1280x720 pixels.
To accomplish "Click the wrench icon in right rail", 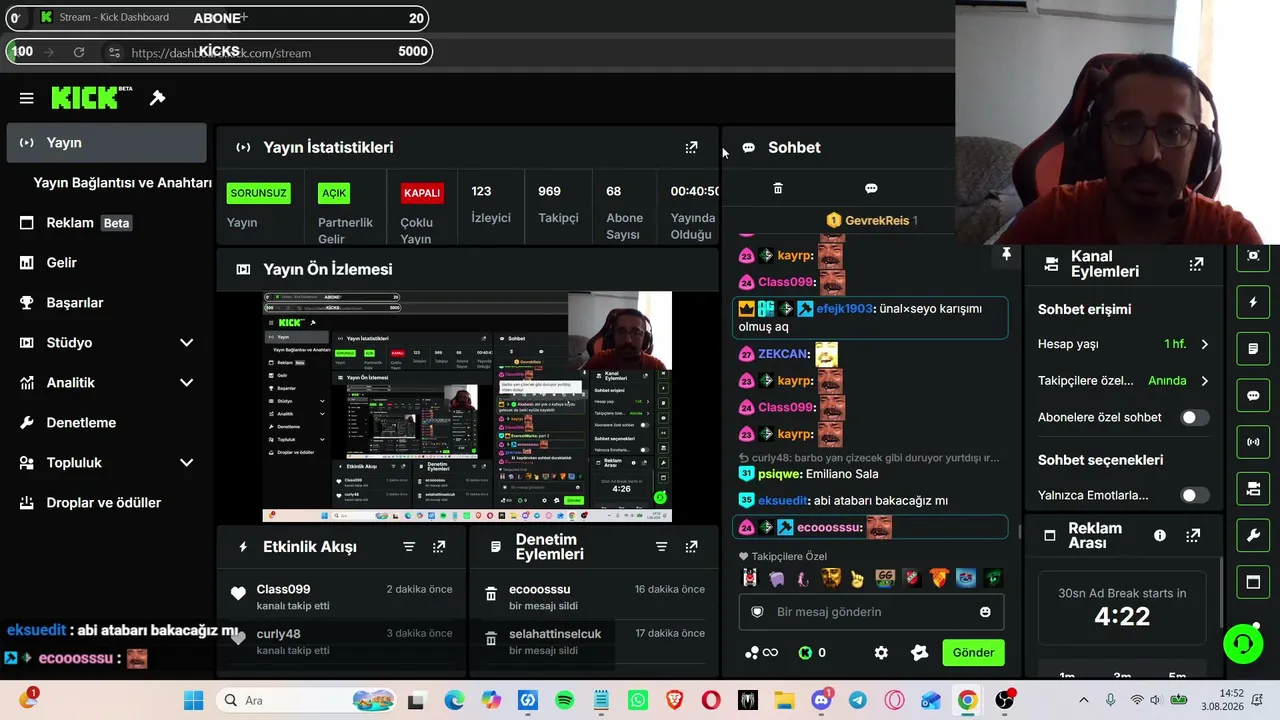I will (x=1253, y=536).
